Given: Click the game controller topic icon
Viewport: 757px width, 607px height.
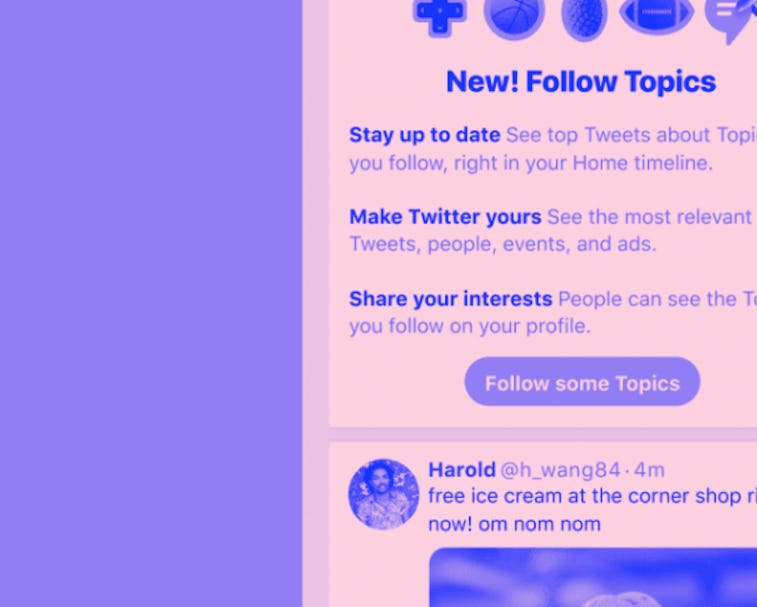Looking at the screenshot, I should pos(439,16).
